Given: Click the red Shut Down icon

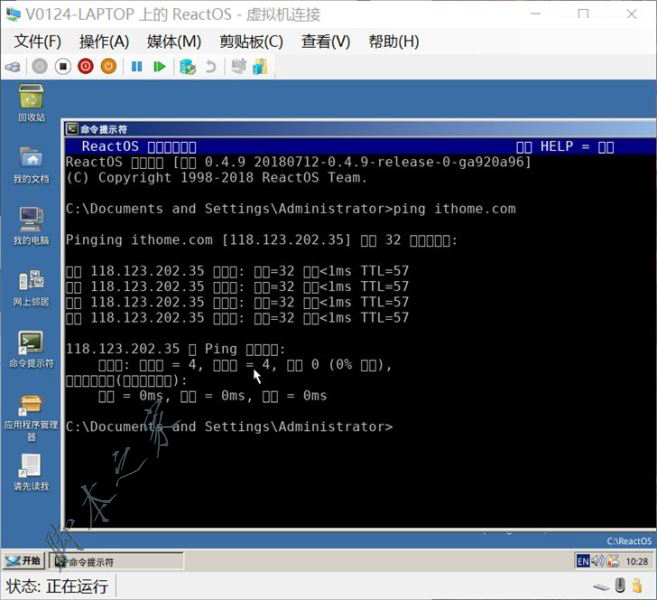Looking at the screenshot, I should coord(85,66).
